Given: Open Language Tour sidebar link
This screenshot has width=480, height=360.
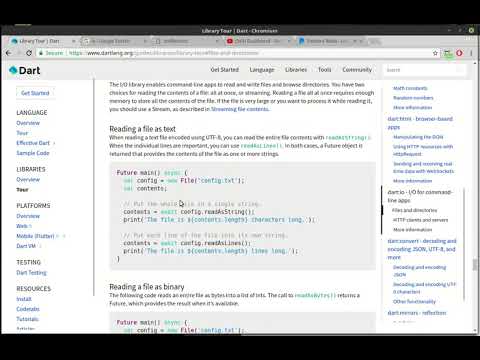Looking at the screenshot, I should tap(22, 133).
